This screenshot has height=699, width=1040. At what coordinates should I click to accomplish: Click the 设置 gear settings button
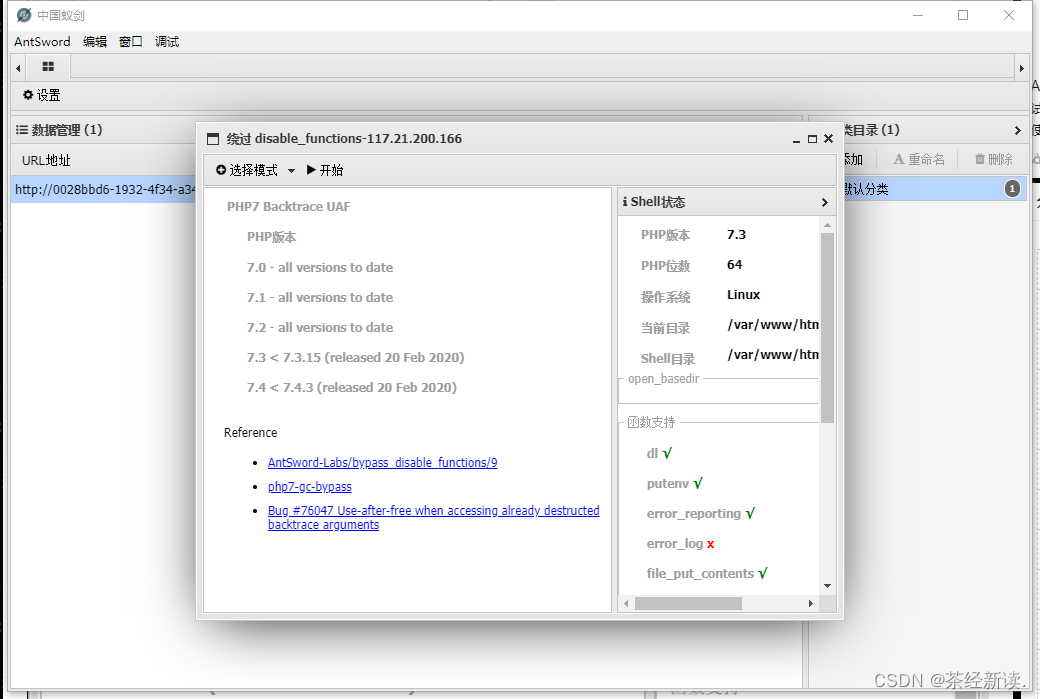(x=42, y=95)
